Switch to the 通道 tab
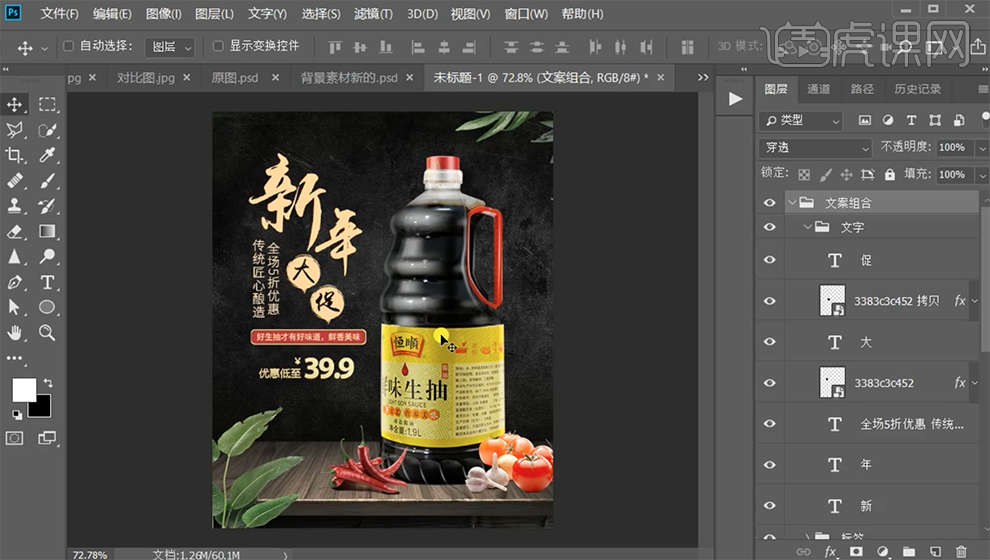Image resolution: width=990 pixels, height=560 pixels. pos(819,89)
